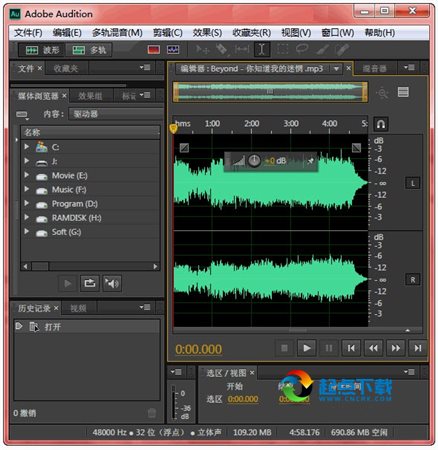Open the 编辑(E) menu
The height and width of the screenshot is (450, 438).
coord(67,33)
